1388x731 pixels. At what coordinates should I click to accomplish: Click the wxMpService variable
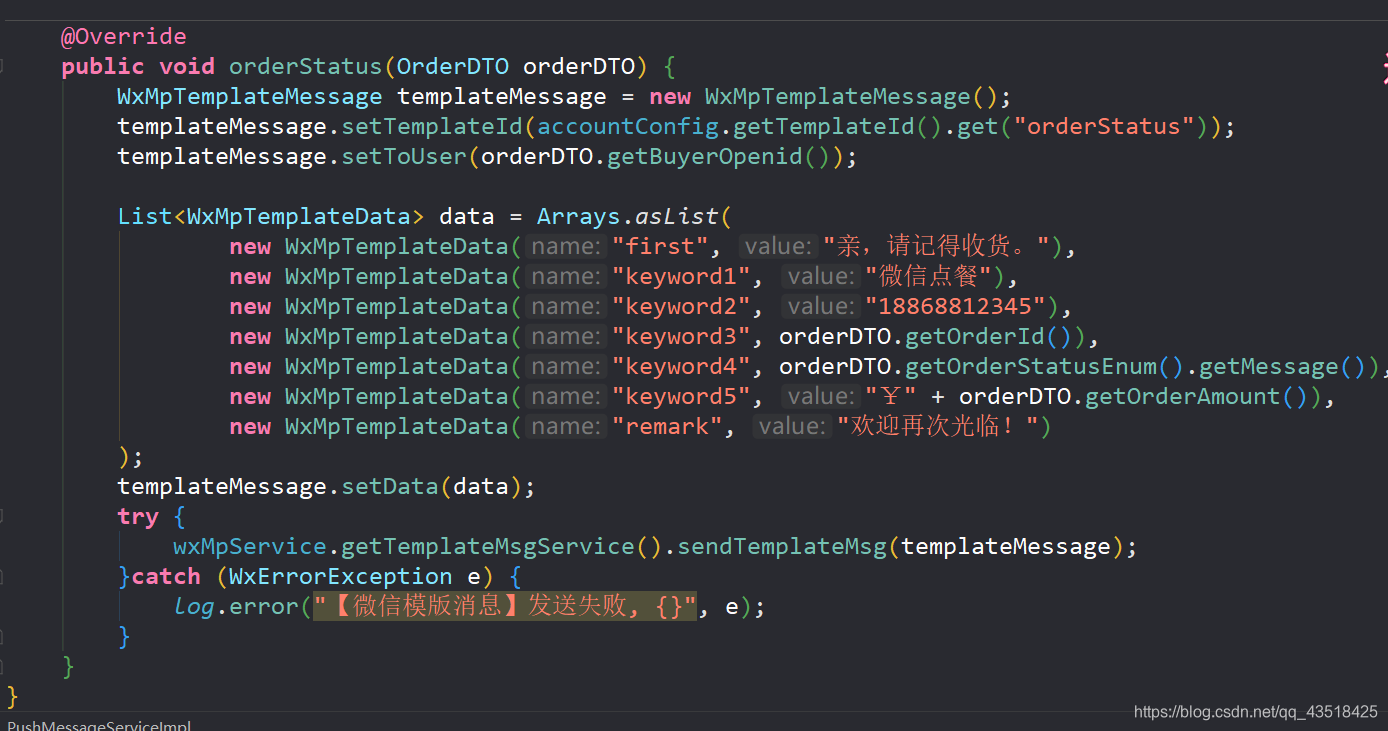click(250, 547)
